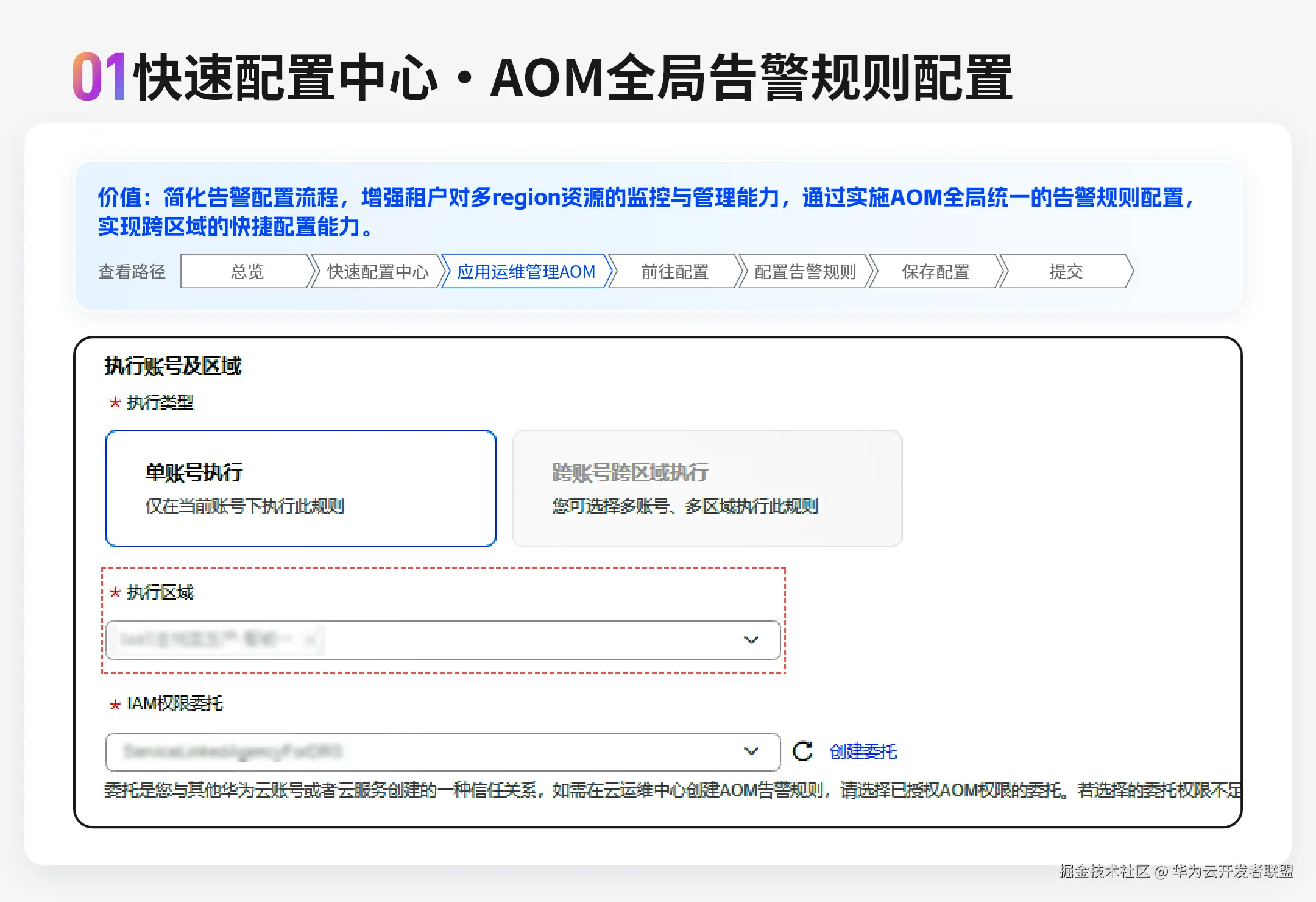1316x902 pixels.
Task: Click the blurred region tag in 执行区域
Action: pos(216,639)
